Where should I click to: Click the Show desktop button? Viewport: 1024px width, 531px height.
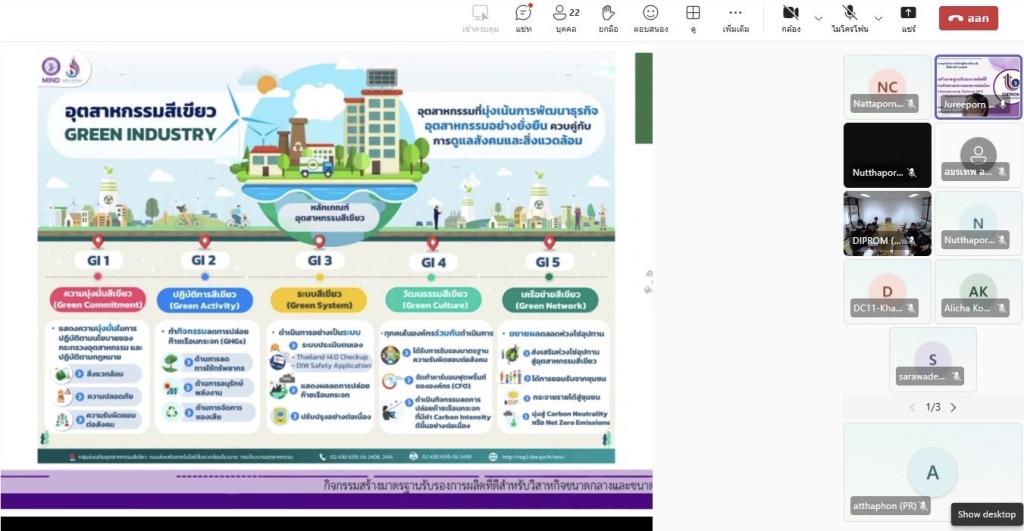[986, 514]
